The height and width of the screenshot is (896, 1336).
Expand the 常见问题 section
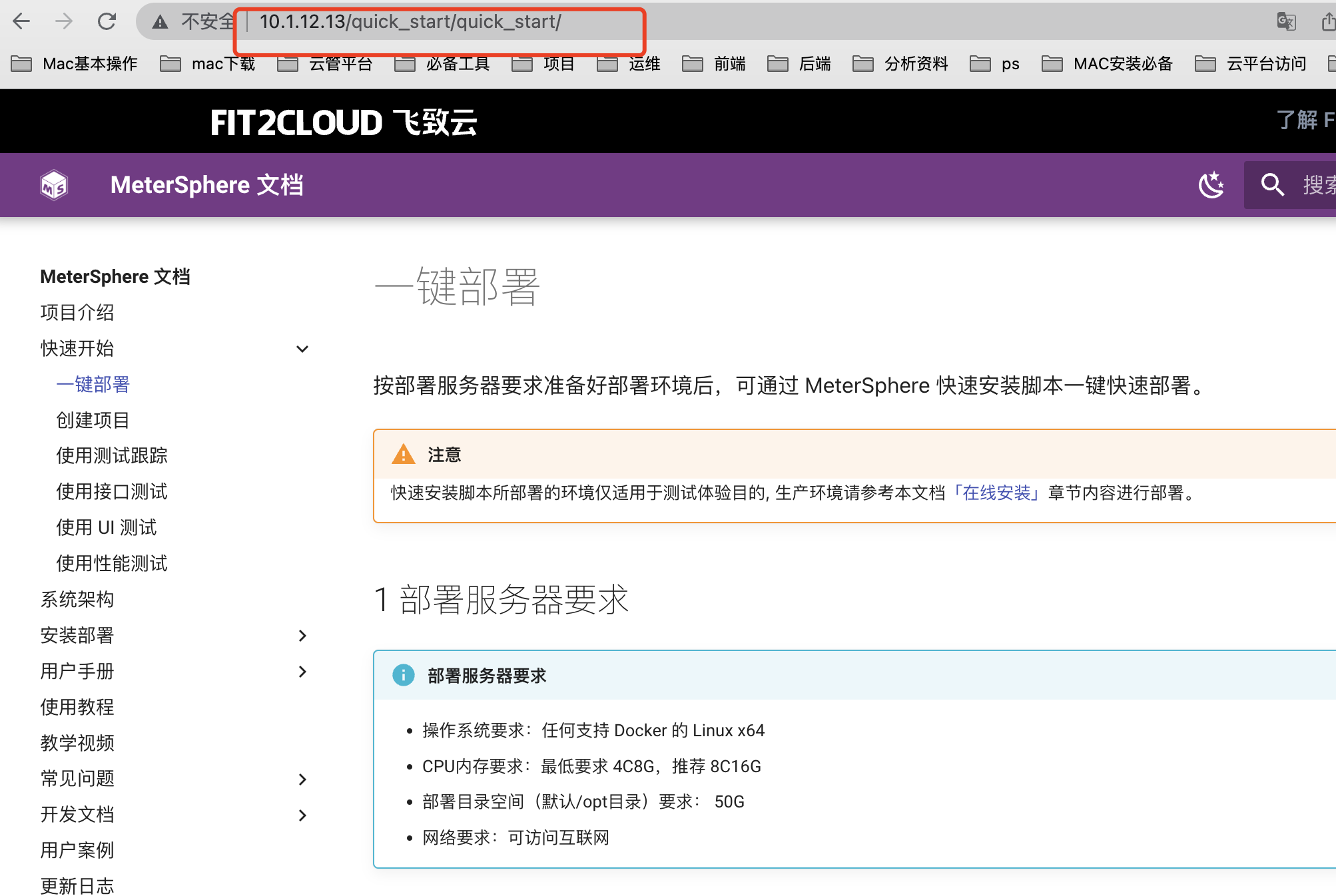coord(303,779)
